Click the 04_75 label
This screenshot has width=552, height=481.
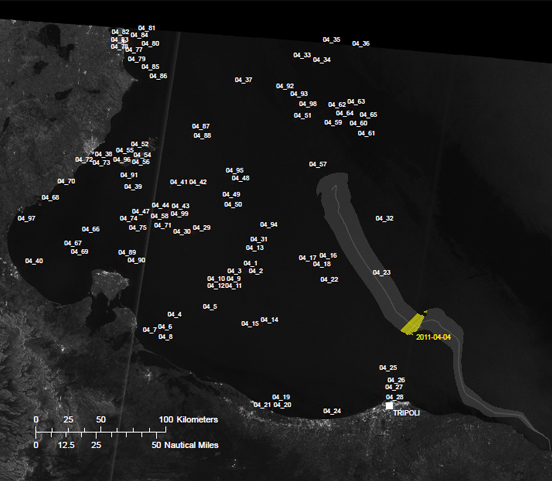pyautogui.click(x=138, y=228)
